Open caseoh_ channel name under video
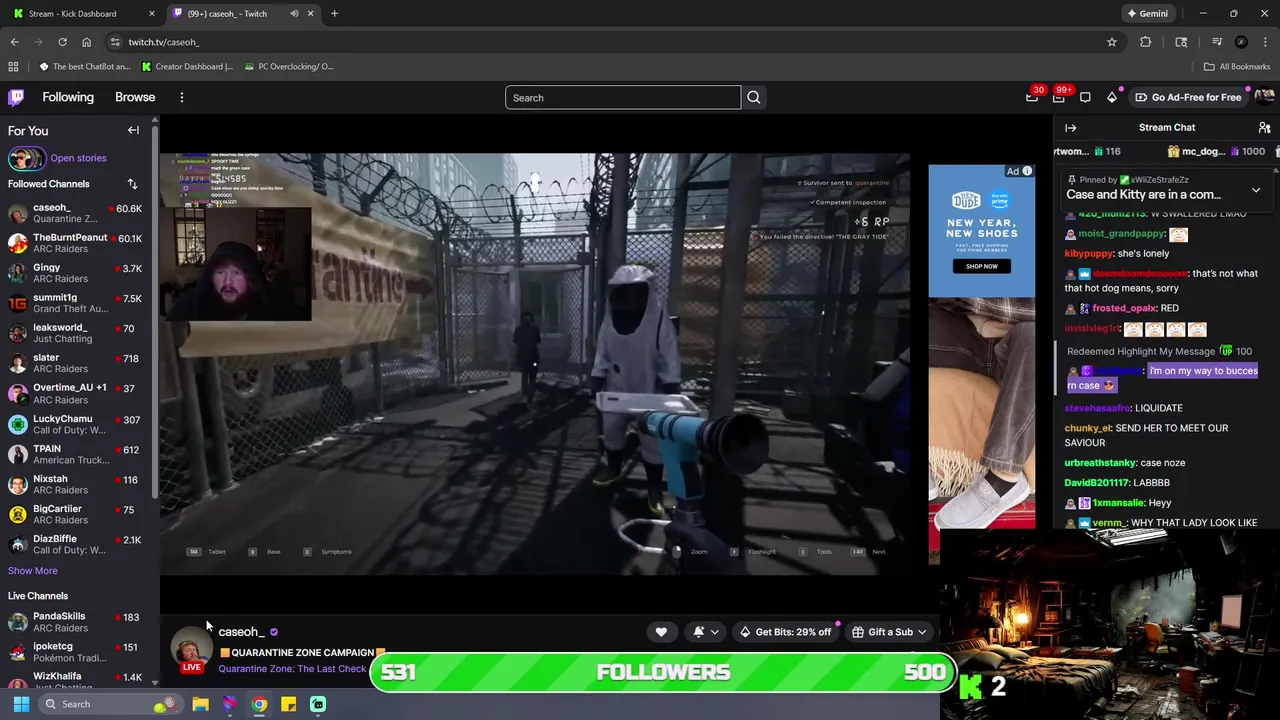This screenshot has height=720, width=1280. click(x=241, y=632)
